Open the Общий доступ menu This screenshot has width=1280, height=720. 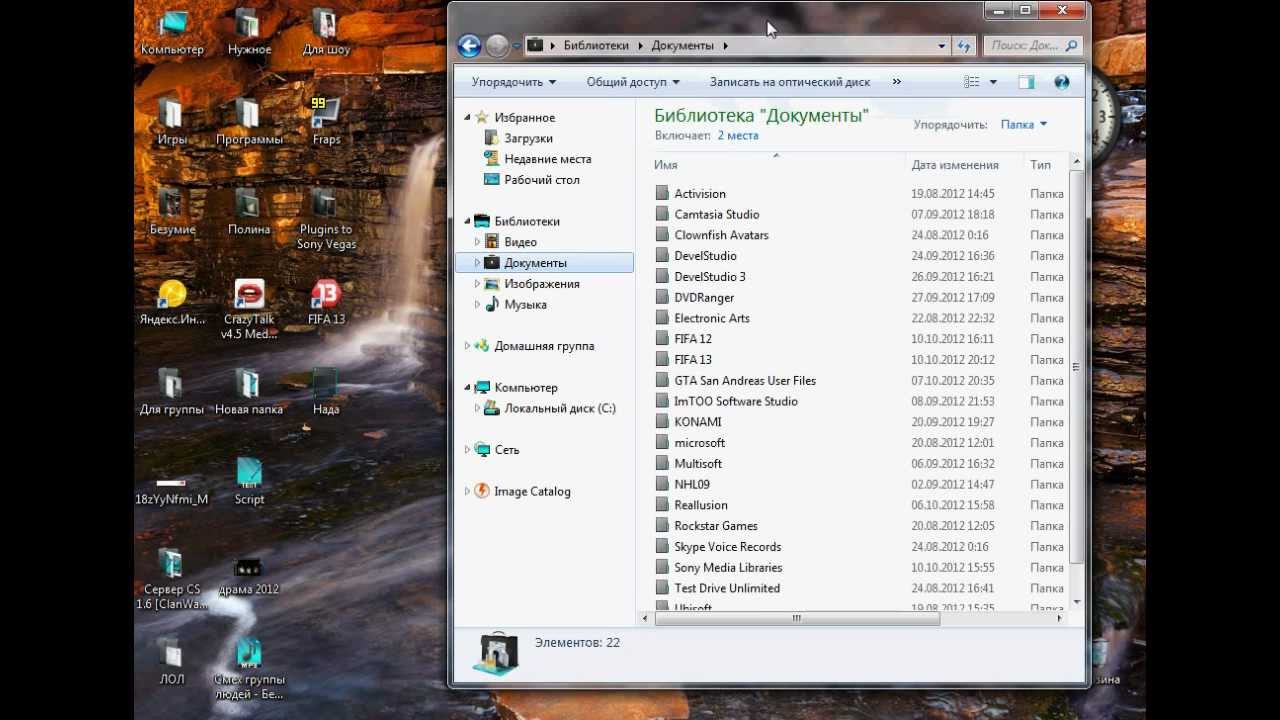(633, 82)
